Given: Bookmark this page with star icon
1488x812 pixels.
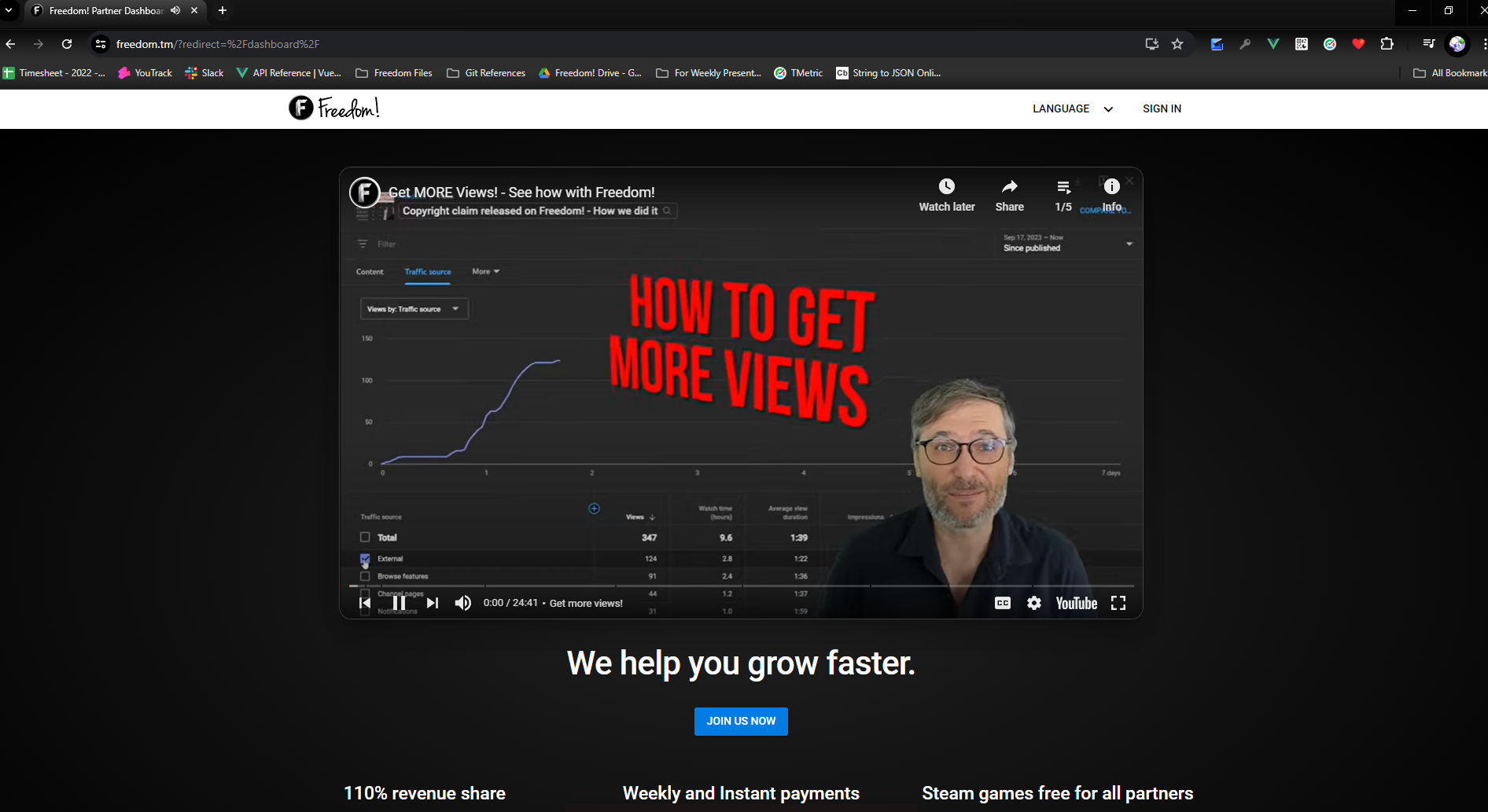Looking at the screenshot, I should point(1177,44).
